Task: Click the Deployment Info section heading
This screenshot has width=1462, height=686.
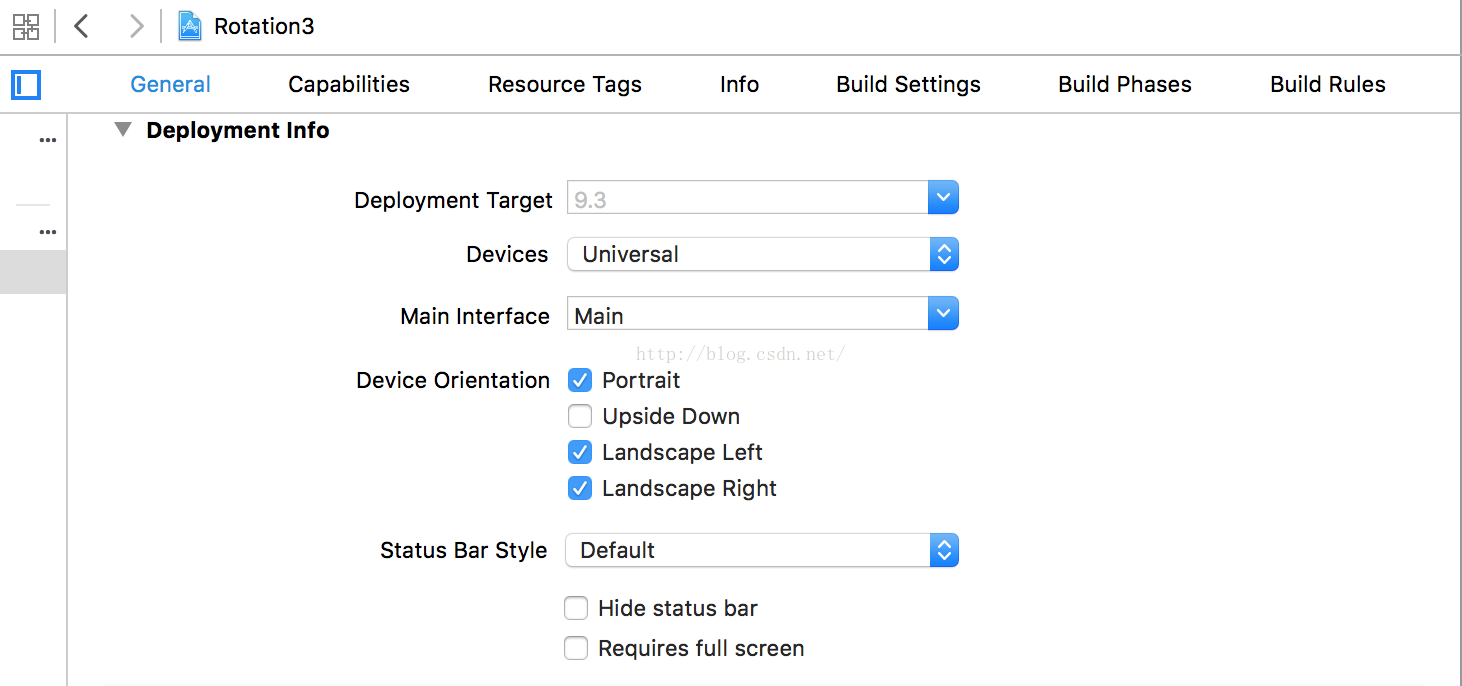Action: (x=238, y=130)
